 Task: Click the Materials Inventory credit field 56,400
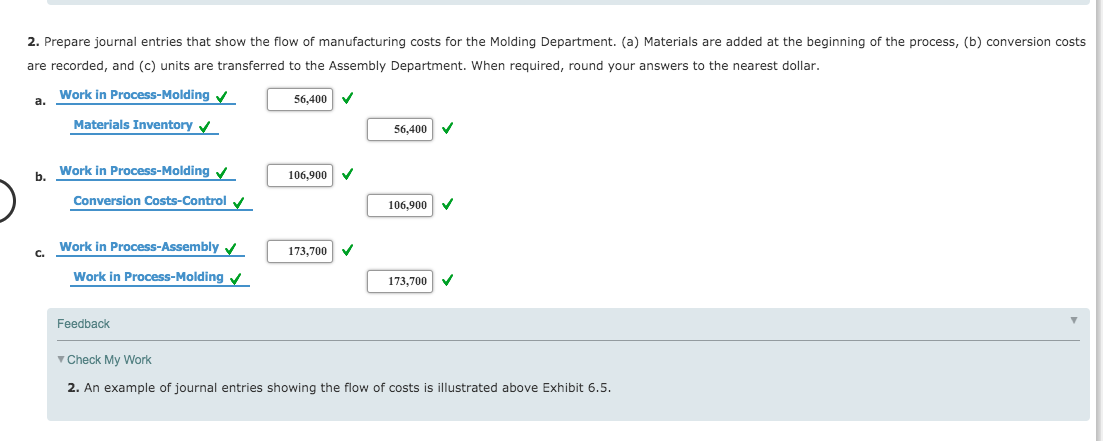pos(400,129)
